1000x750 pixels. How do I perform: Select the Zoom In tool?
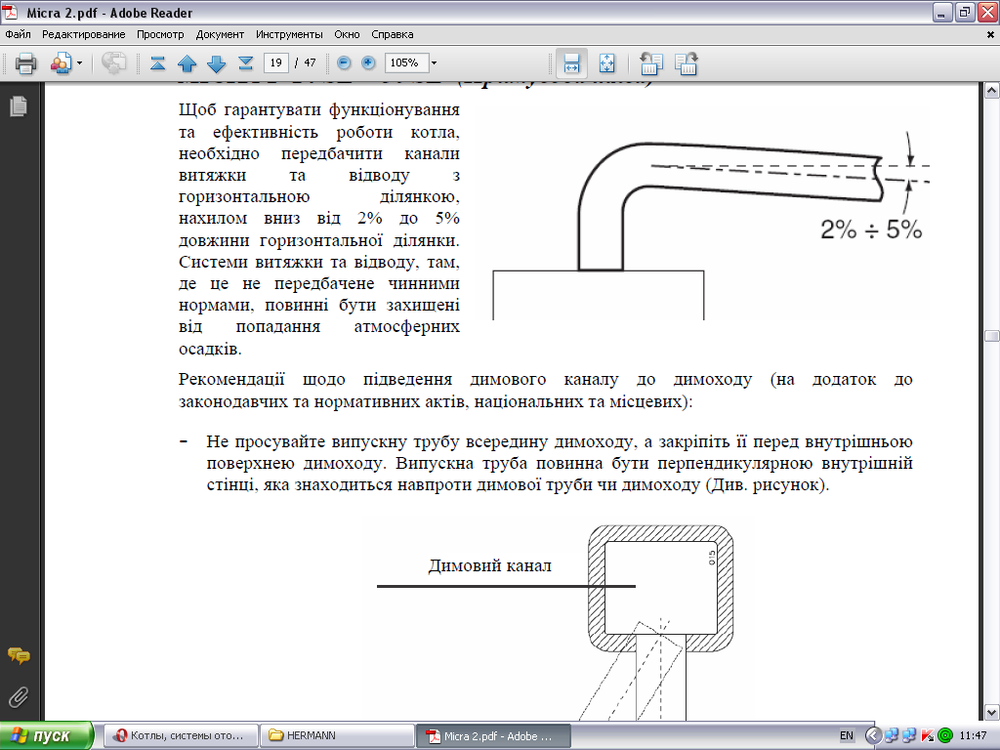[370, 62]
